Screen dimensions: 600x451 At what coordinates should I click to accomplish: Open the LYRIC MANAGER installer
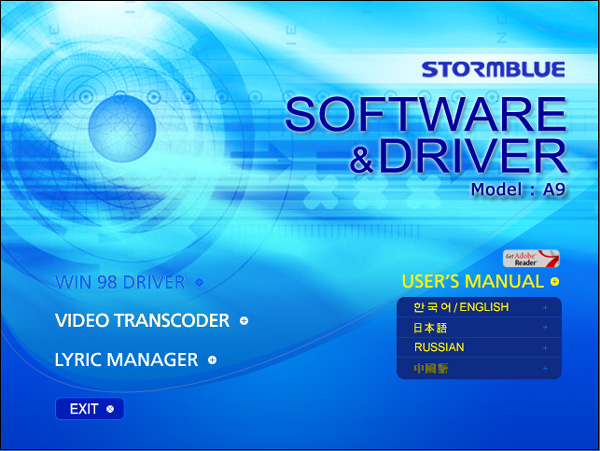[127, 360]
